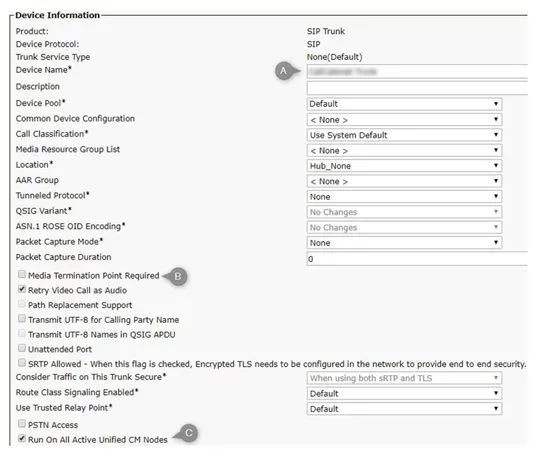The height and width of the screenshot is (457, 538).
Task: Check the SRTP Allowed checkbox
Action: [x=22, y=363]
